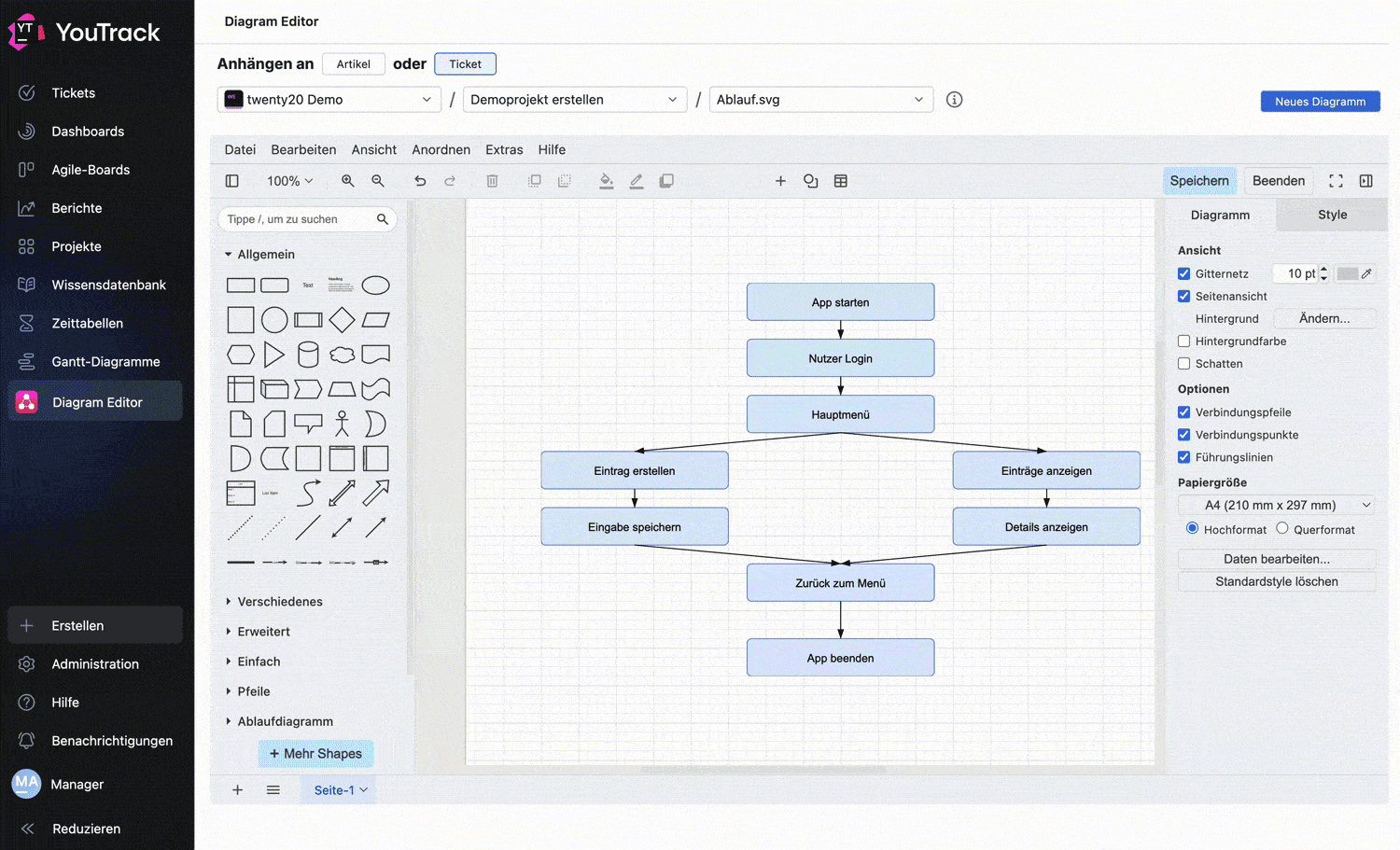The image size is (1400, 850).
Task: Open the Datei menu
Action: coord(240,149)
